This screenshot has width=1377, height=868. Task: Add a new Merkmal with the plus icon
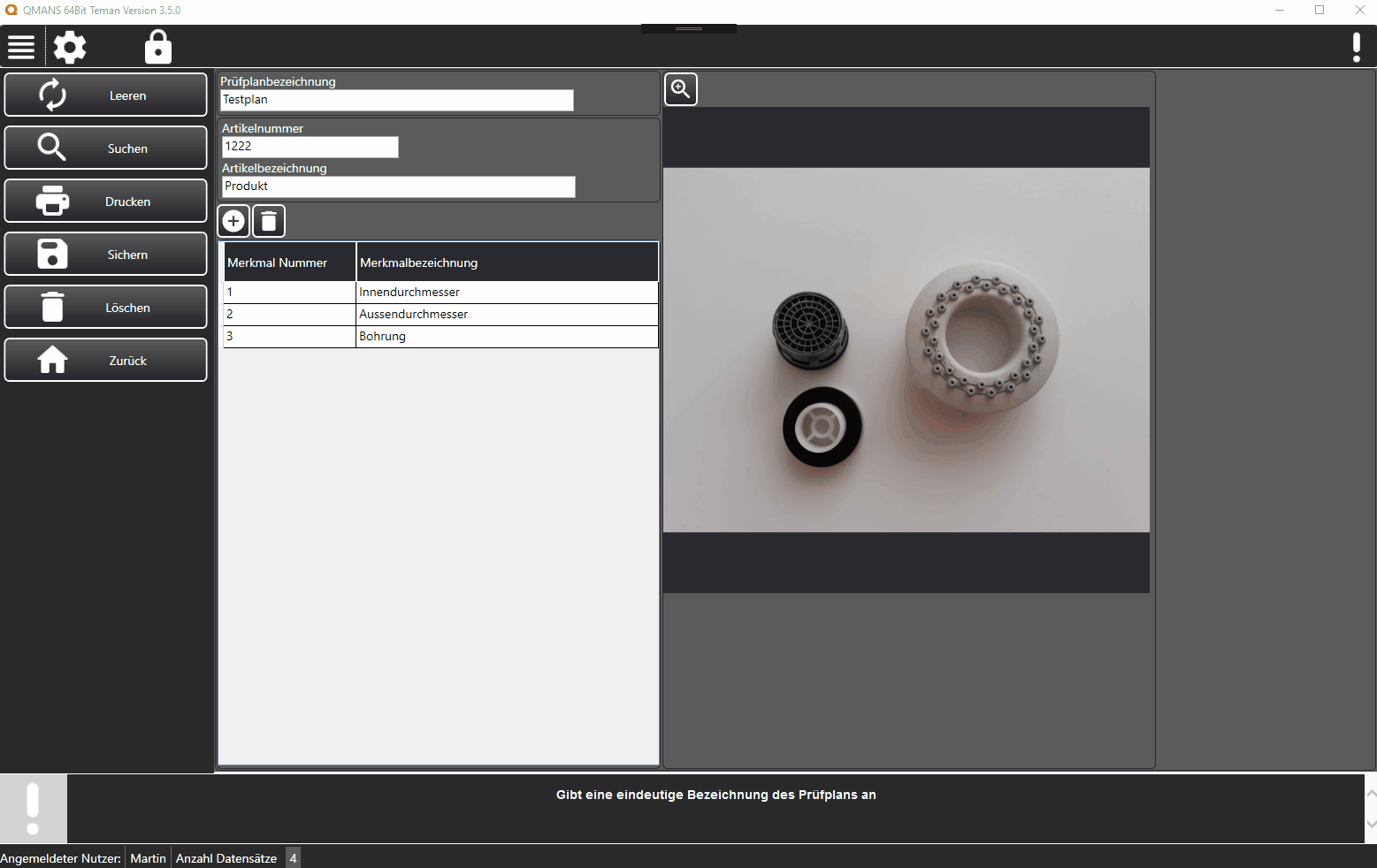point(233,221)
